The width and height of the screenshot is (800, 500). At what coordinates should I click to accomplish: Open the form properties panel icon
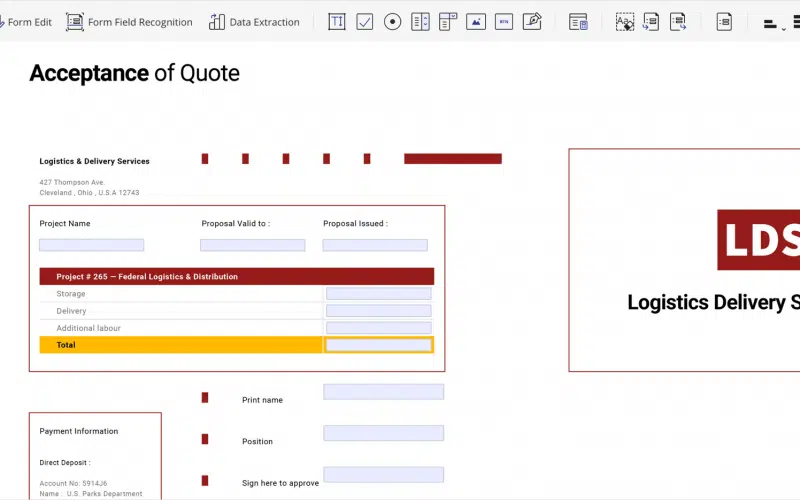point(578,22)
